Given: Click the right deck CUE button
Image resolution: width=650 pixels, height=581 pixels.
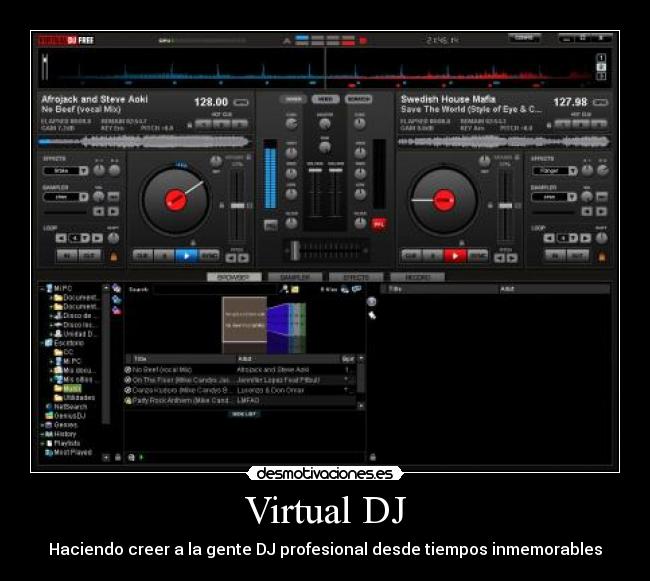Looking at the screenshot, I should click(411, 256).
